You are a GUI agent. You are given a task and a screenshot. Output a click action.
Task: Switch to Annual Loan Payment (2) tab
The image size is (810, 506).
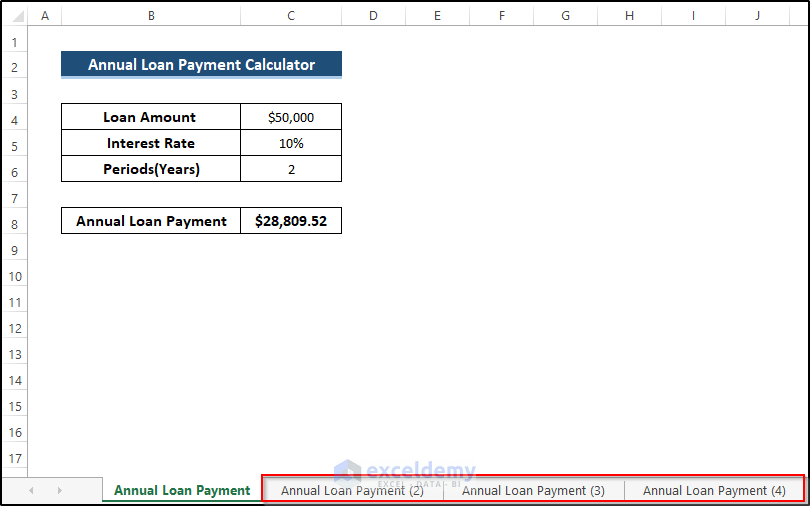click(x=352, y=491)
